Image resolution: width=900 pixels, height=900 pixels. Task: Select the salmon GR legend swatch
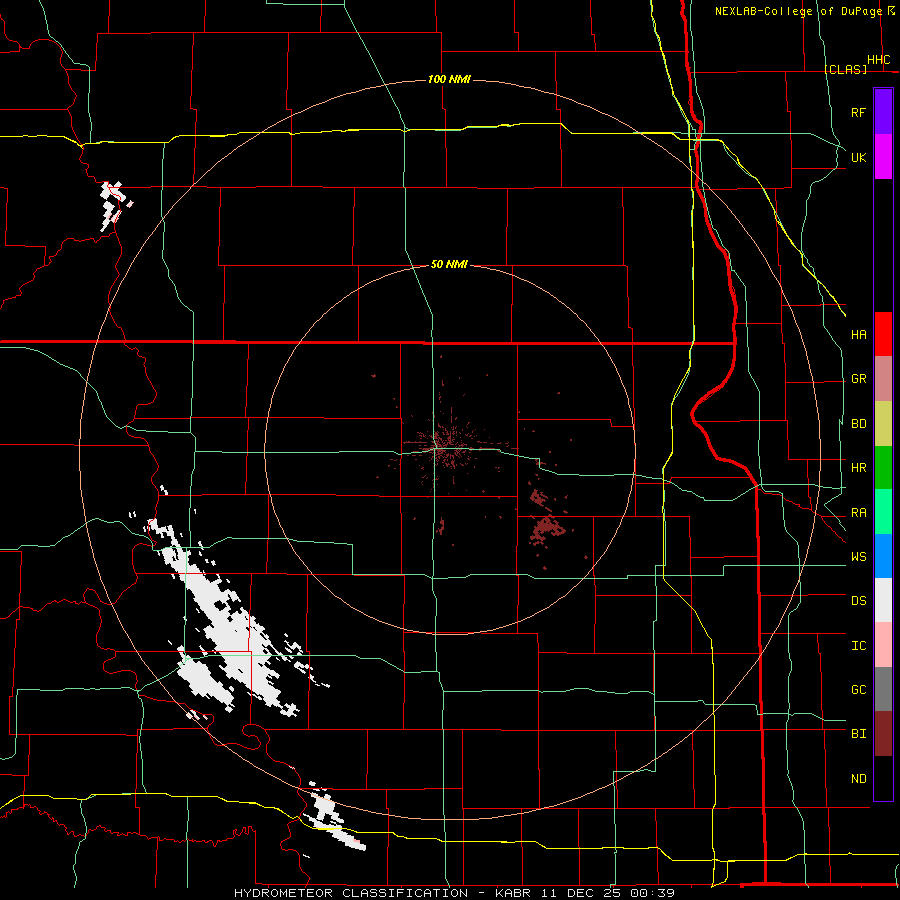click(883, 379)
